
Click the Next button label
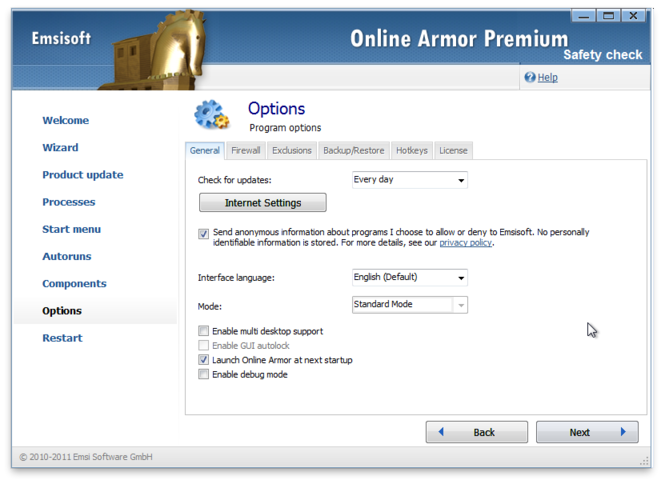point(579,432)
